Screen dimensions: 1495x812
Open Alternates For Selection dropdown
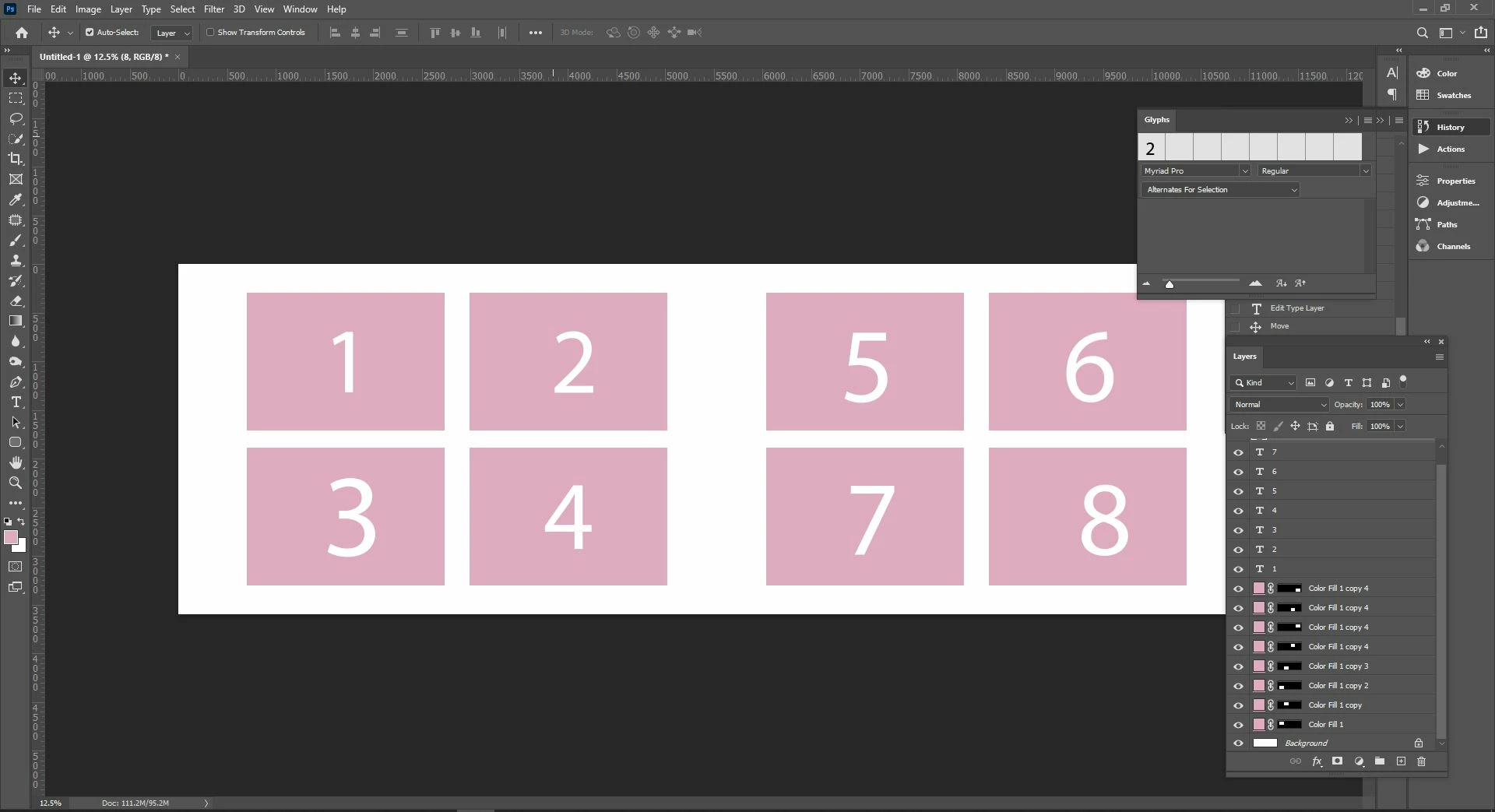pyautogui.click(x=1220, y=189)
